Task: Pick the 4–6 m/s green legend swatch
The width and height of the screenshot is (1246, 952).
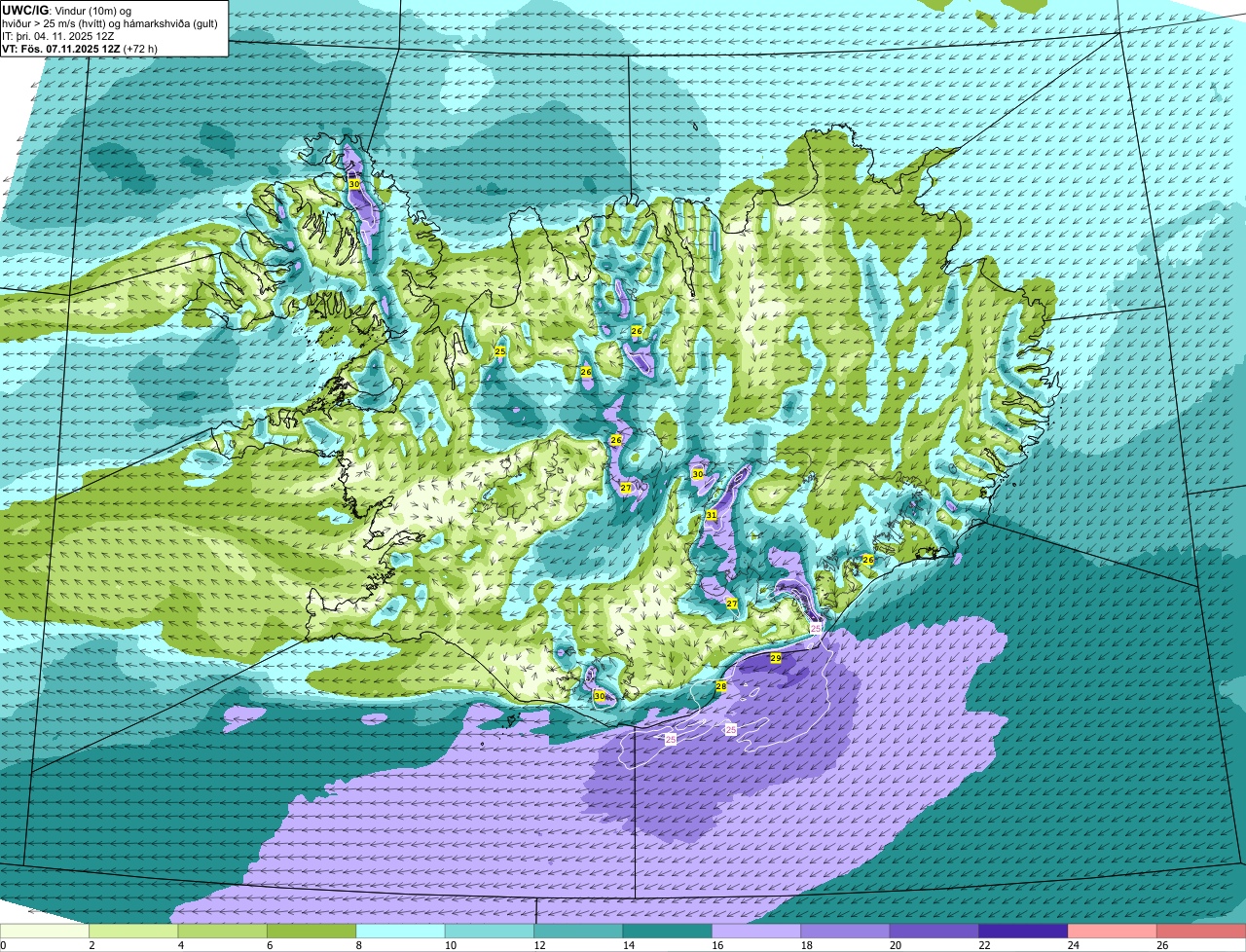Action: (x=223, y=931)
